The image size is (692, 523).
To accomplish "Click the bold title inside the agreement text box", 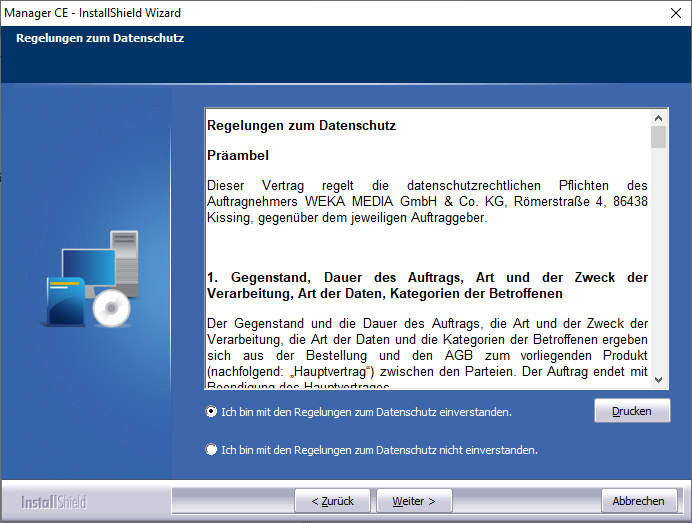I will (301, 126).
